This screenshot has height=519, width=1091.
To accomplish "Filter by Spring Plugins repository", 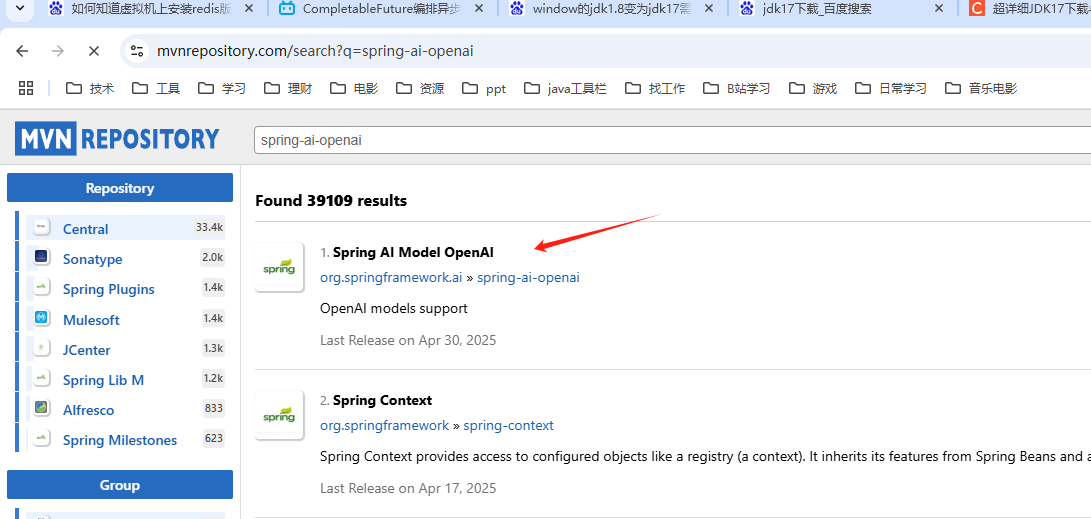I will coord(109,289).
